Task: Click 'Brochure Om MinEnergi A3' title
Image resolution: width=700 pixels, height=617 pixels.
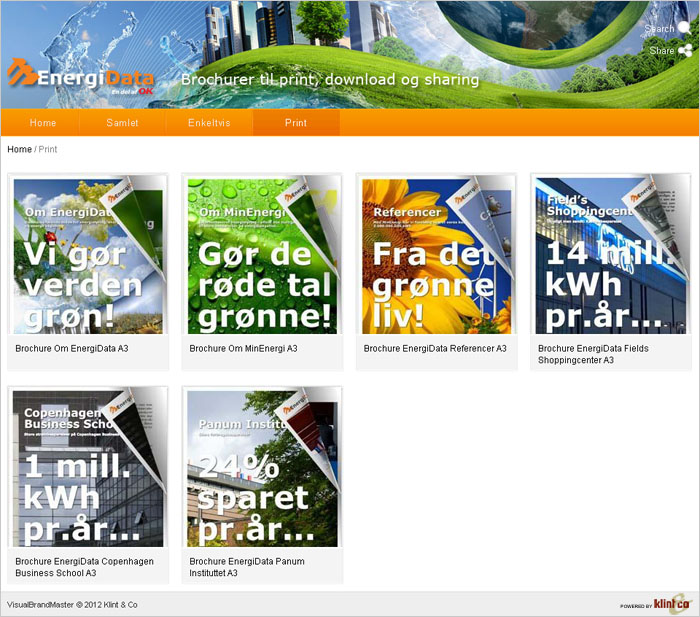Action: coord(243,349)
